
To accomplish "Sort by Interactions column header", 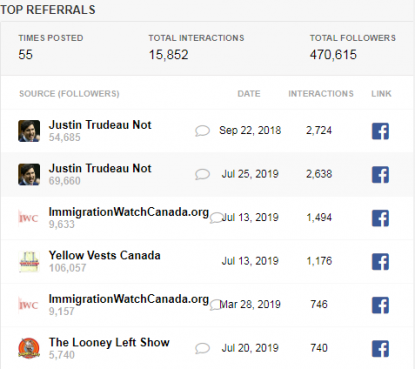I will point(321,94).
